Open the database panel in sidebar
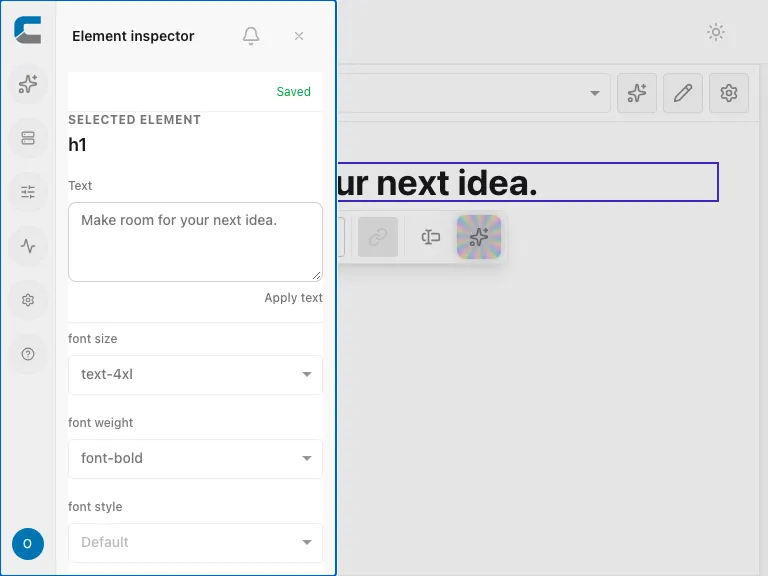The image size is (768, 576). point(28,138)
